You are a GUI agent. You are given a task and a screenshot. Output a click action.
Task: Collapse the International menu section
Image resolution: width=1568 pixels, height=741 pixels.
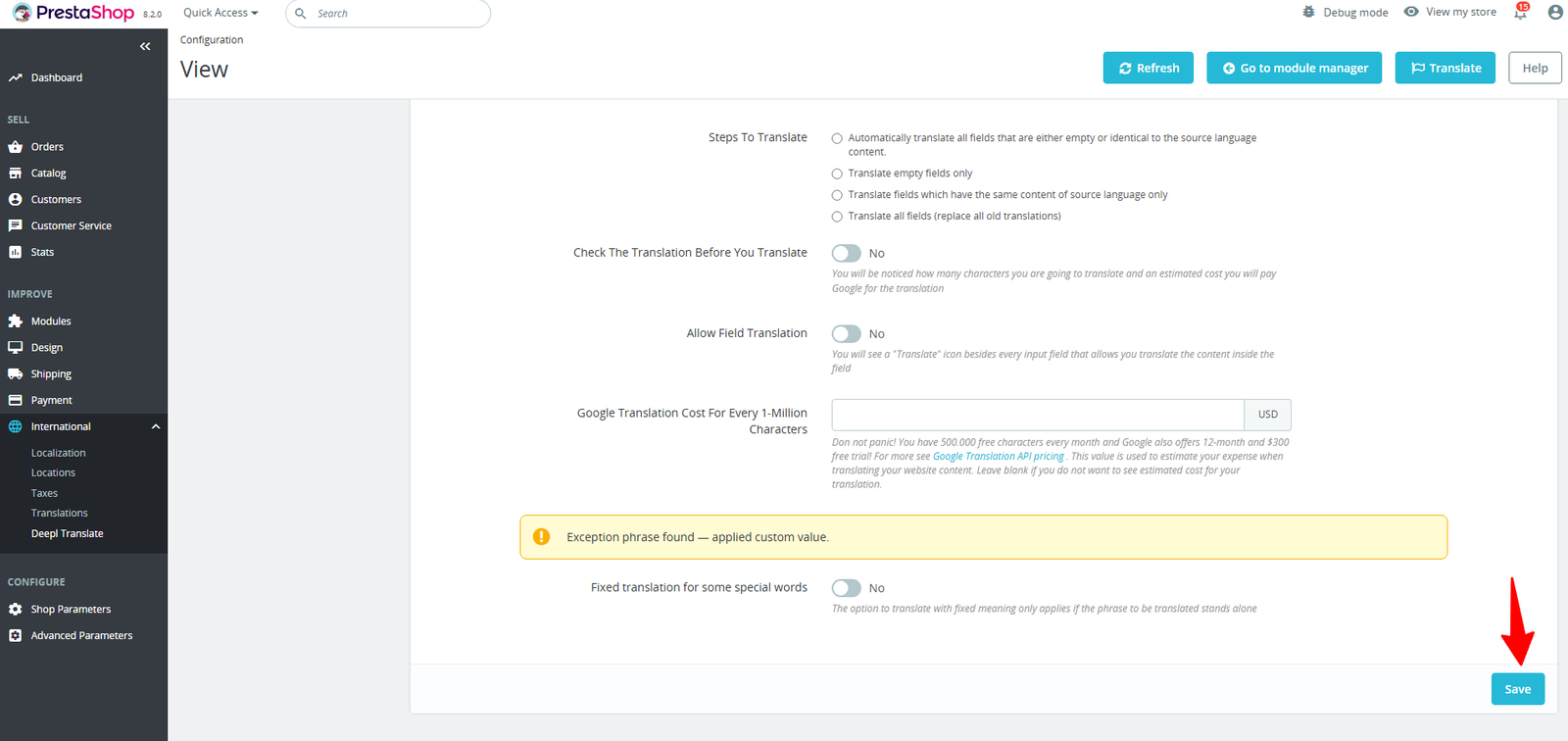click(156, 427)
